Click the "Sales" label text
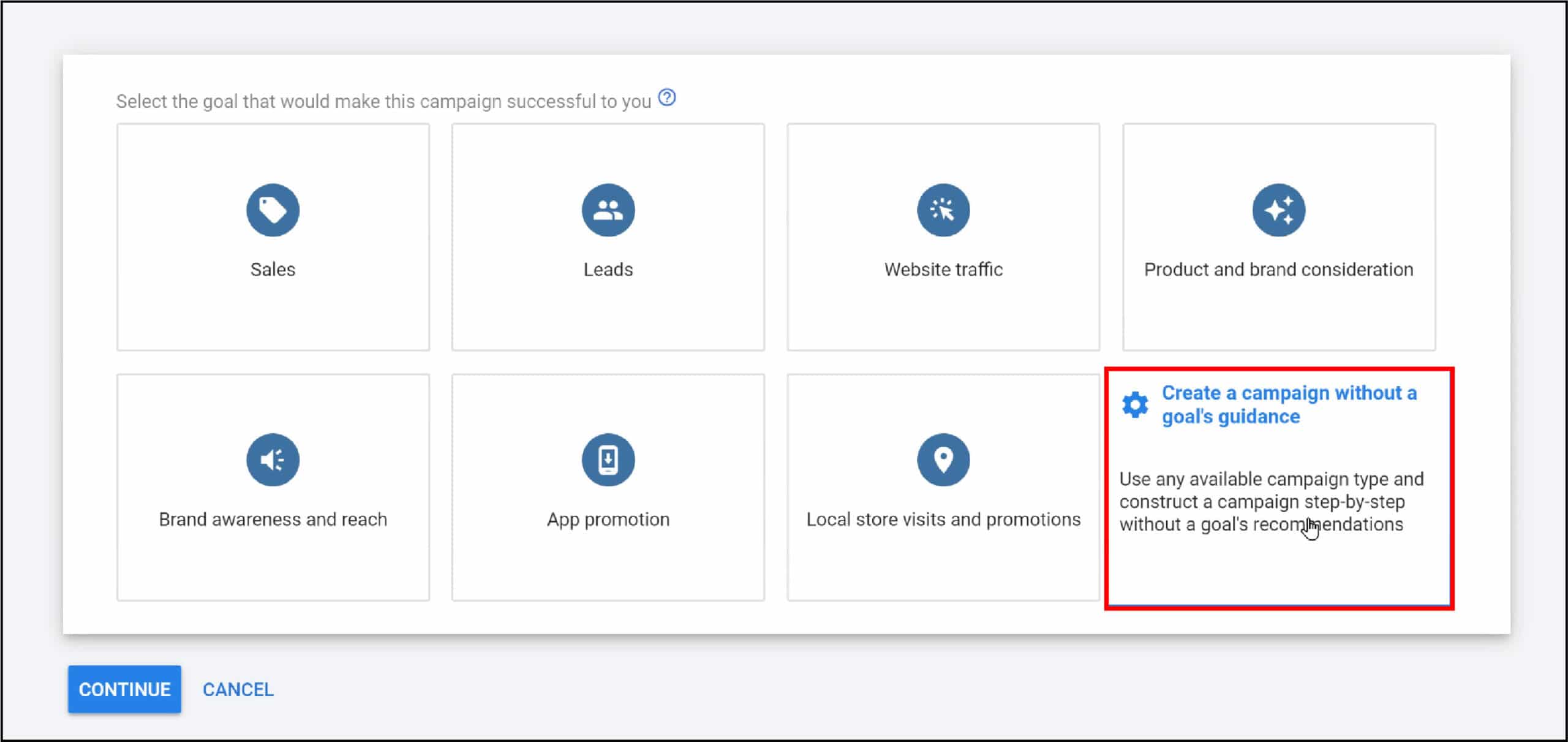 point(273,270)
